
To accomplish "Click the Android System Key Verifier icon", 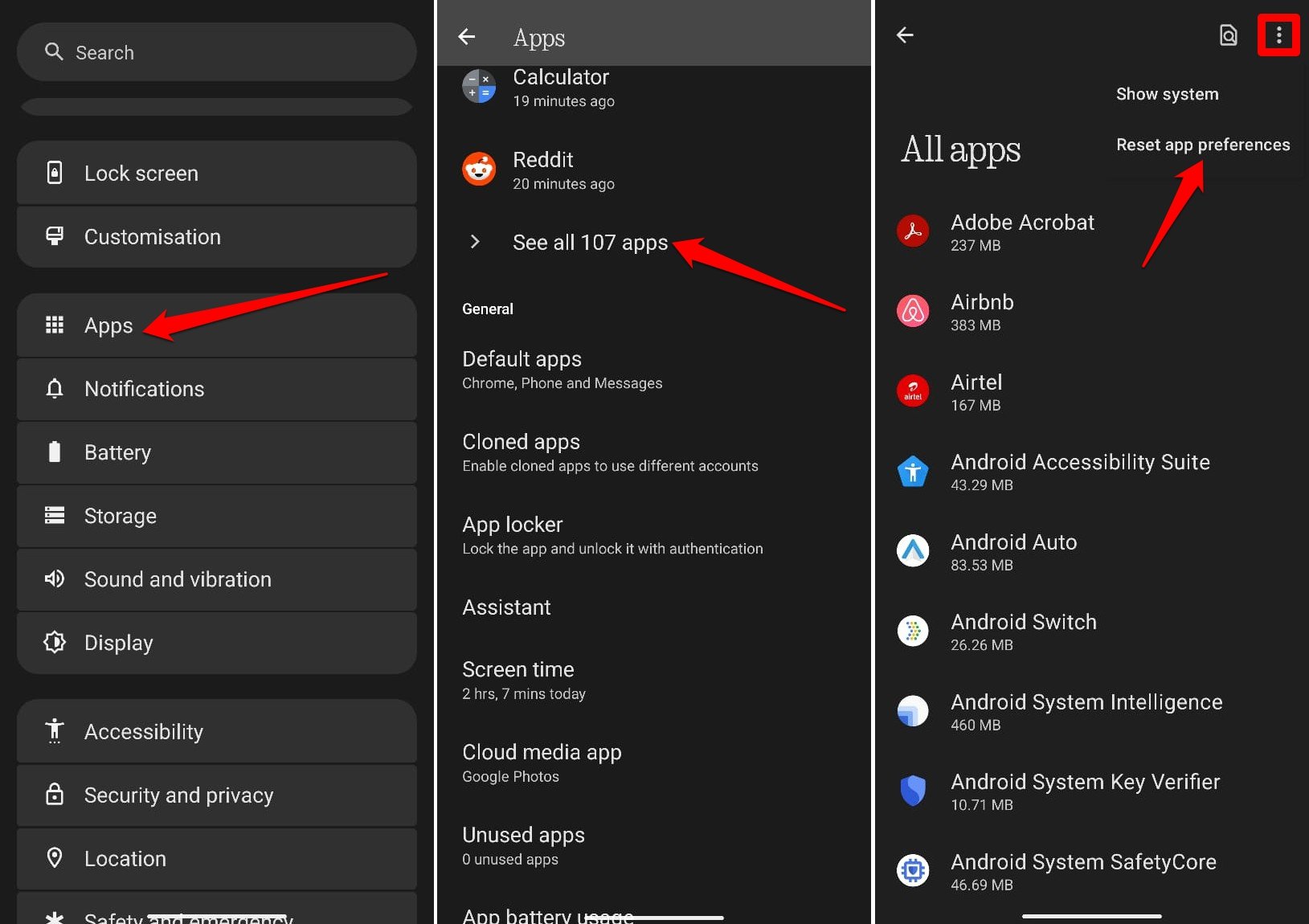I will click(x=913, y=791).
